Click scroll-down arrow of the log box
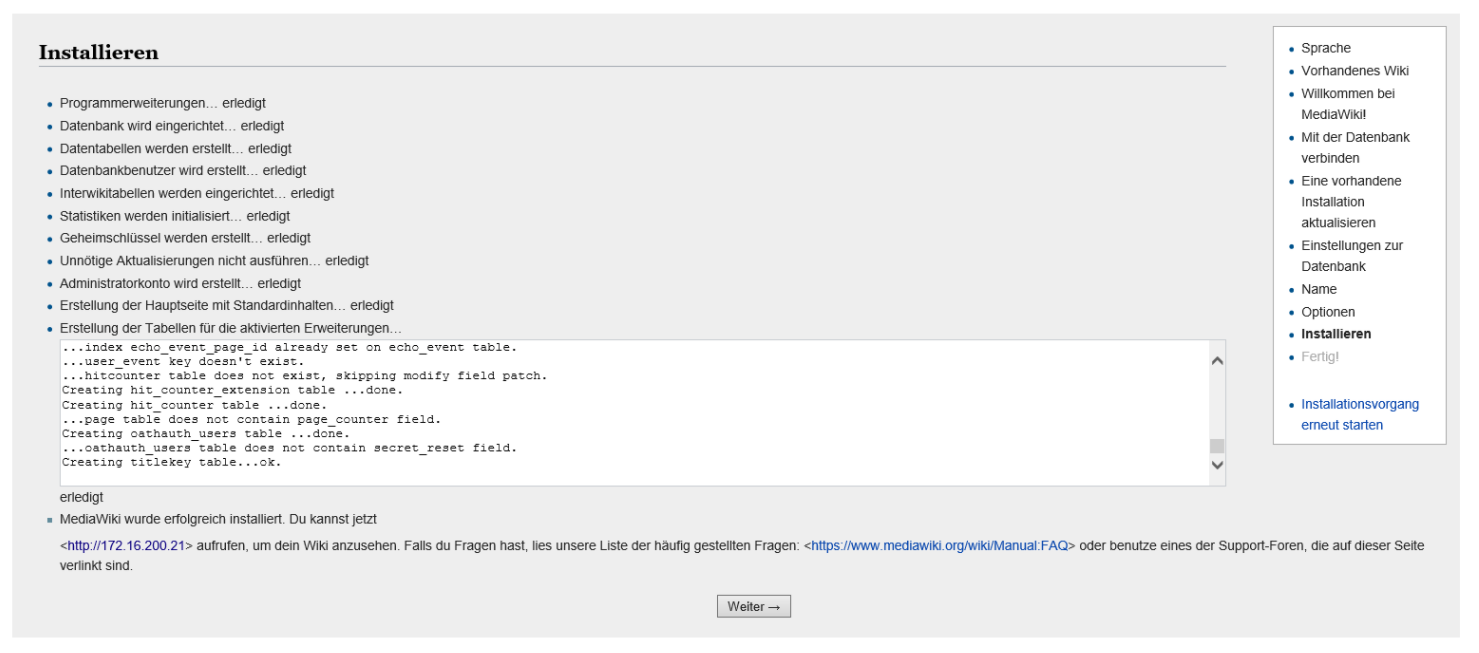 pyautogui.click(x=1217, y=465)
